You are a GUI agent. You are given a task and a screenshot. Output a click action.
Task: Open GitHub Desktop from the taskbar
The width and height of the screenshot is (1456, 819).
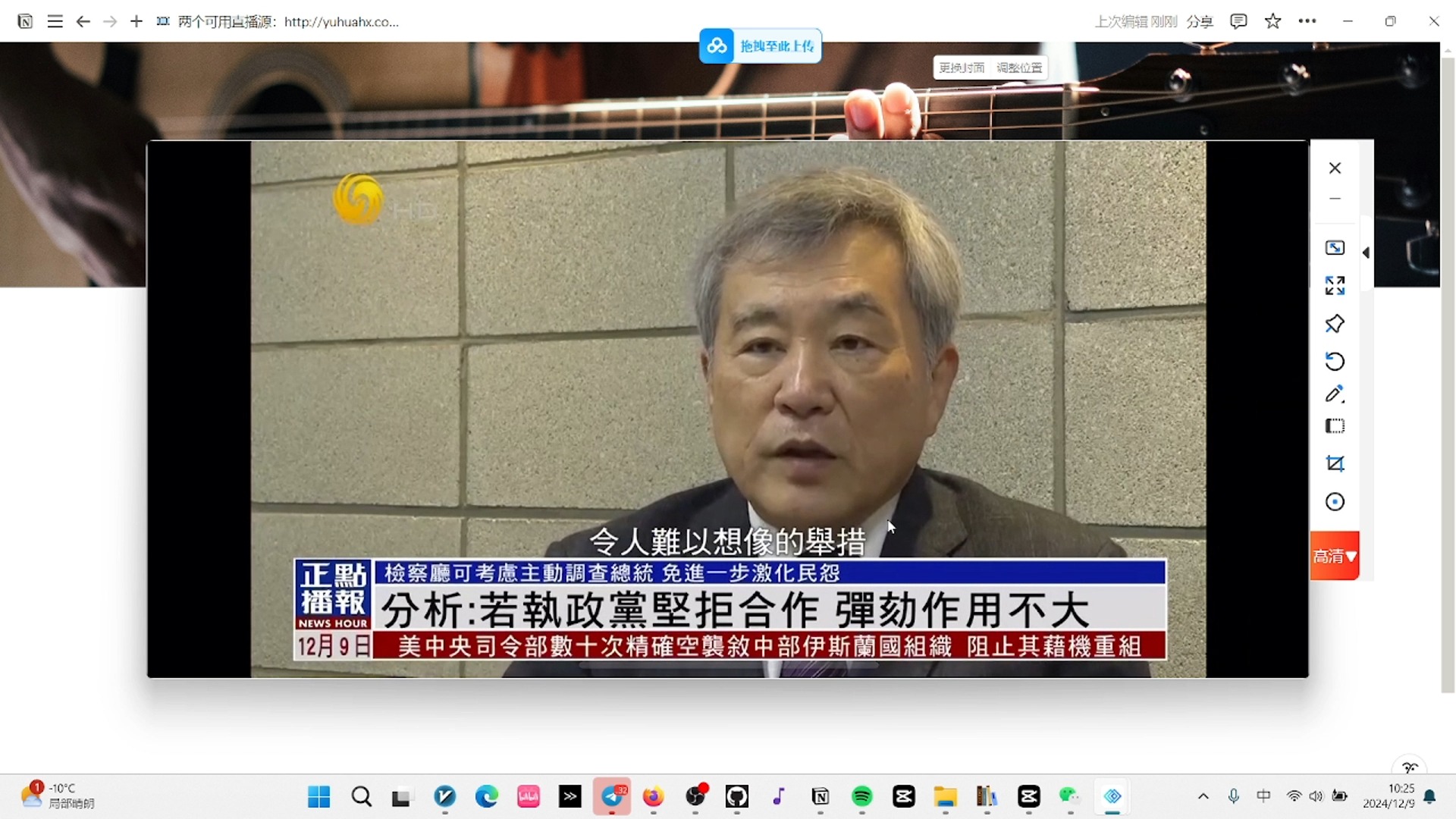(737, 796)
